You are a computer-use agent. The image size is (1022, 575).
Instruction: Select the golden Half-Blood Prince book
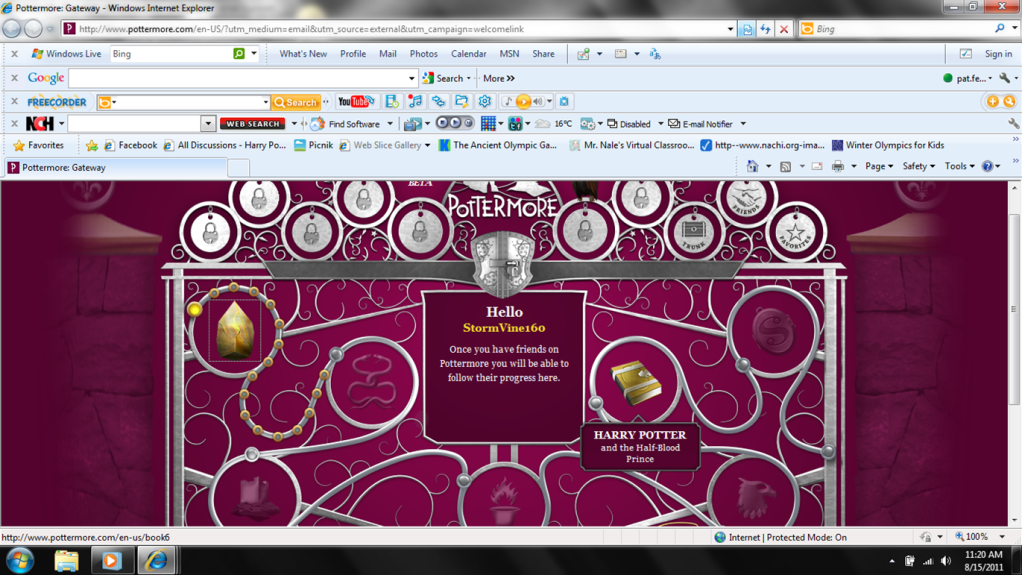tap(636, 384)
